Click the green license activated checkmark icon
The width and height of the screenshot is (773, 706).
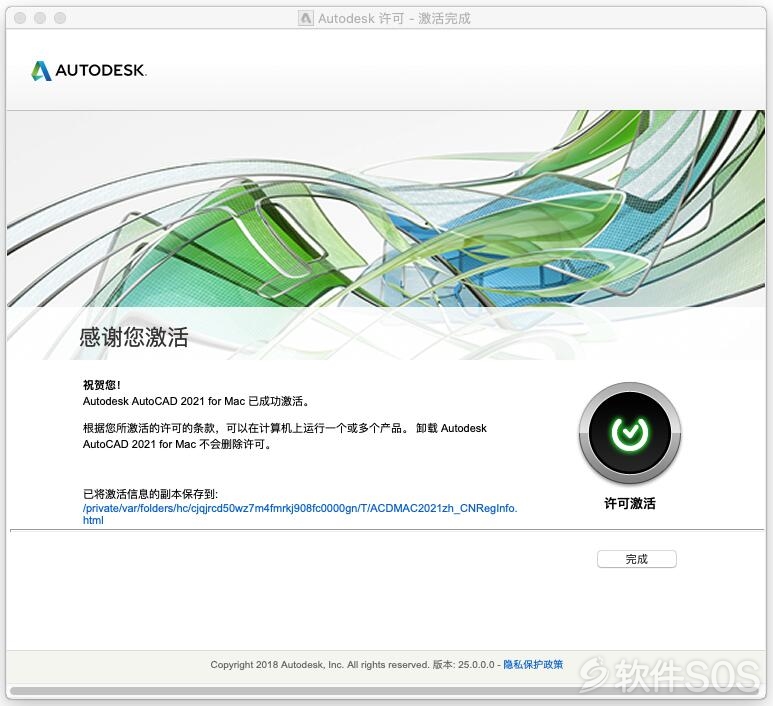coord(630,432)
